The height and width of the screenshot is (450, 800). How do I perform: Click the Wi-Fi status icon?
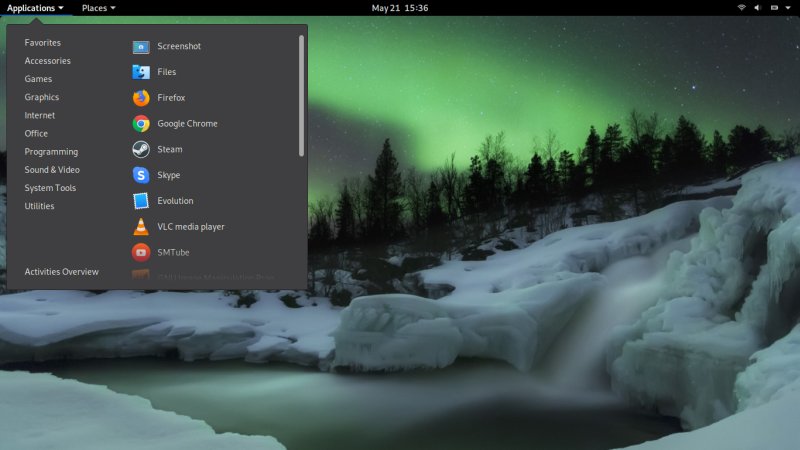click(x=741, y=8)
